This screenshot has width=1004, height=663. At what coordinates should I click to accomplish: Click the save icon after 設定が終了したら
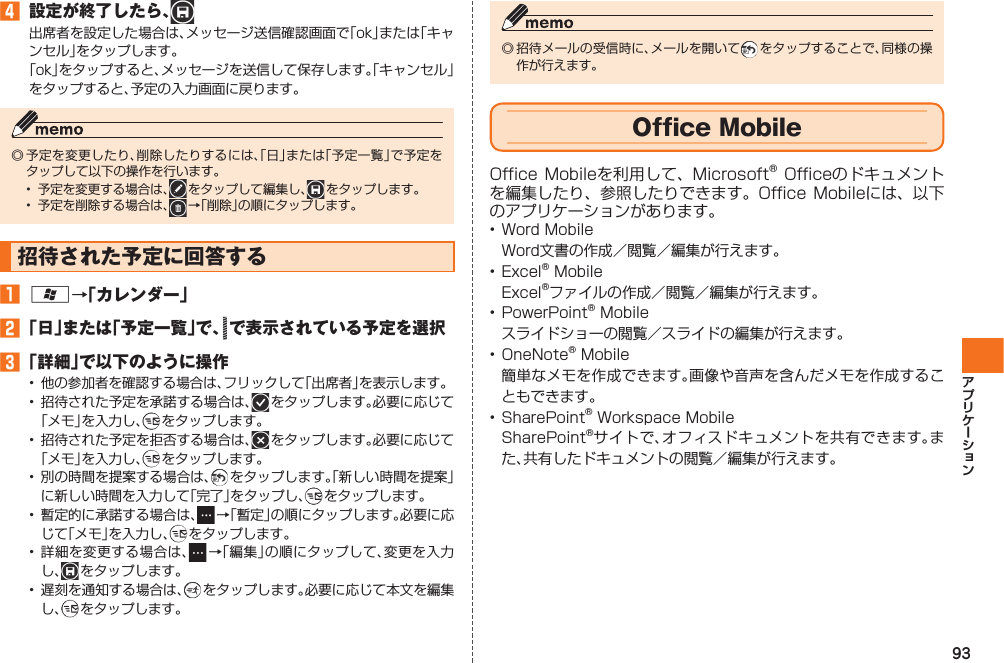tap(182, 12)
